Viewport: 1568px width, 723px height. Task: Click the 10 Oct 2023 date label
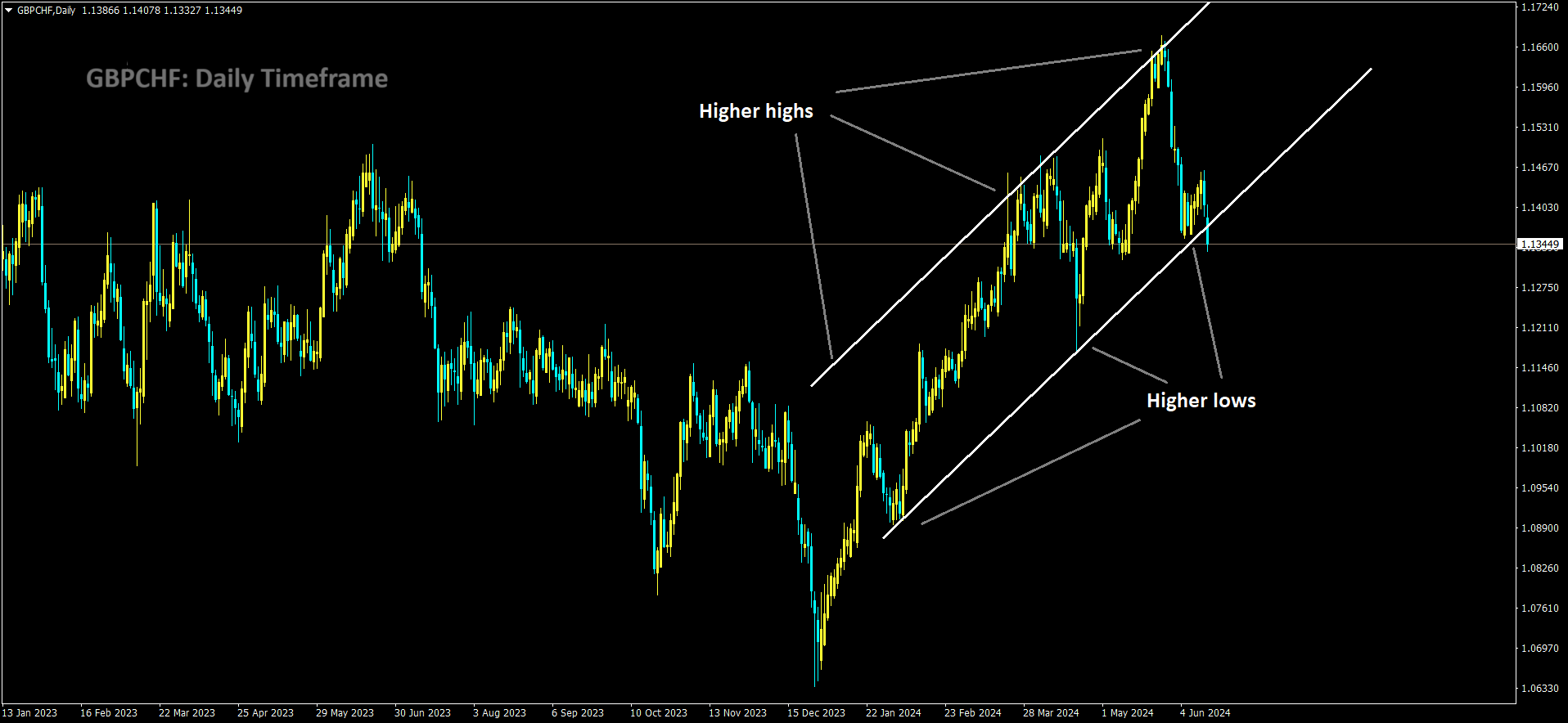[659, 713]
